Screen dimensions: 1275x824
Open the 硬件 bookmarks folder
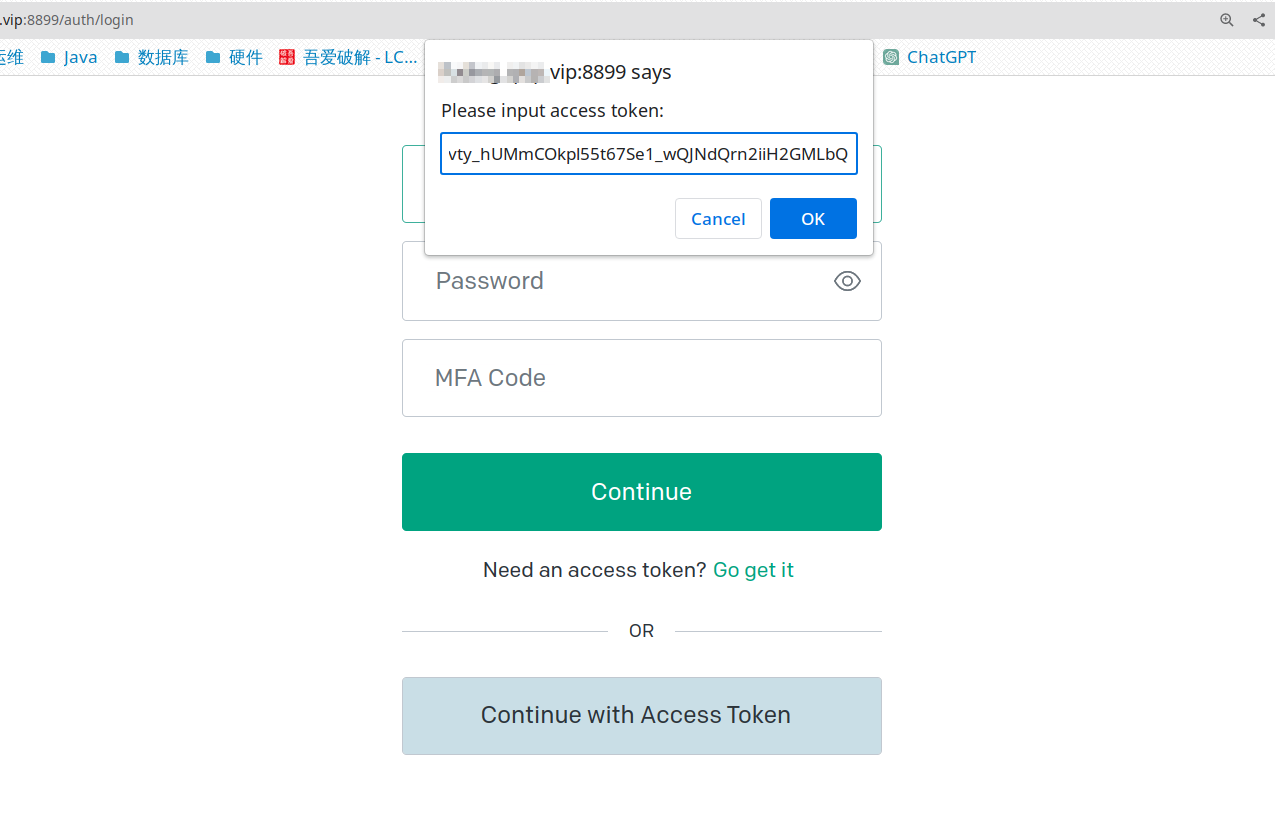[234, 57]
